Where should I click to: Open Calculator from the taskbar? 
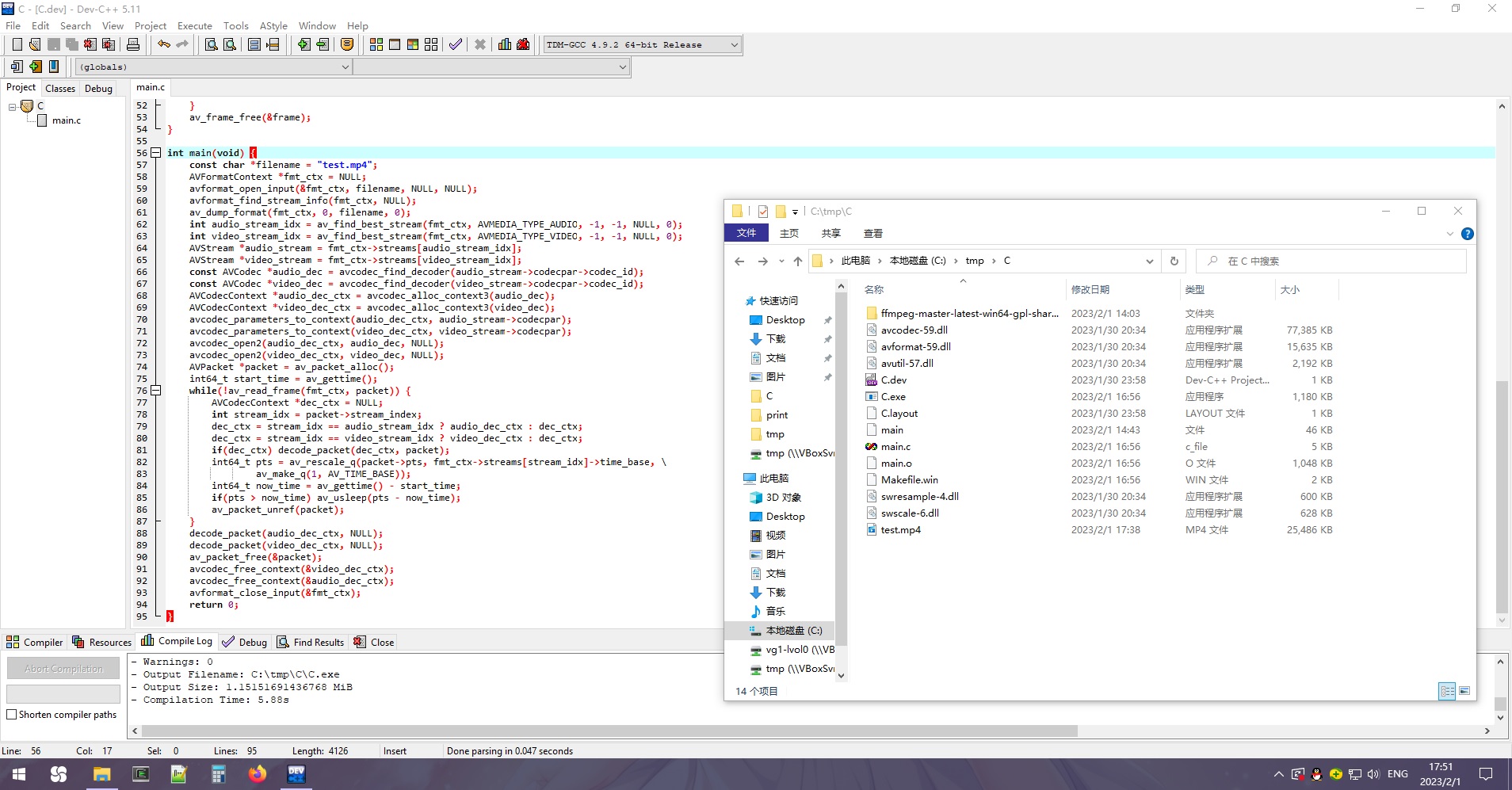click(219, 774)
